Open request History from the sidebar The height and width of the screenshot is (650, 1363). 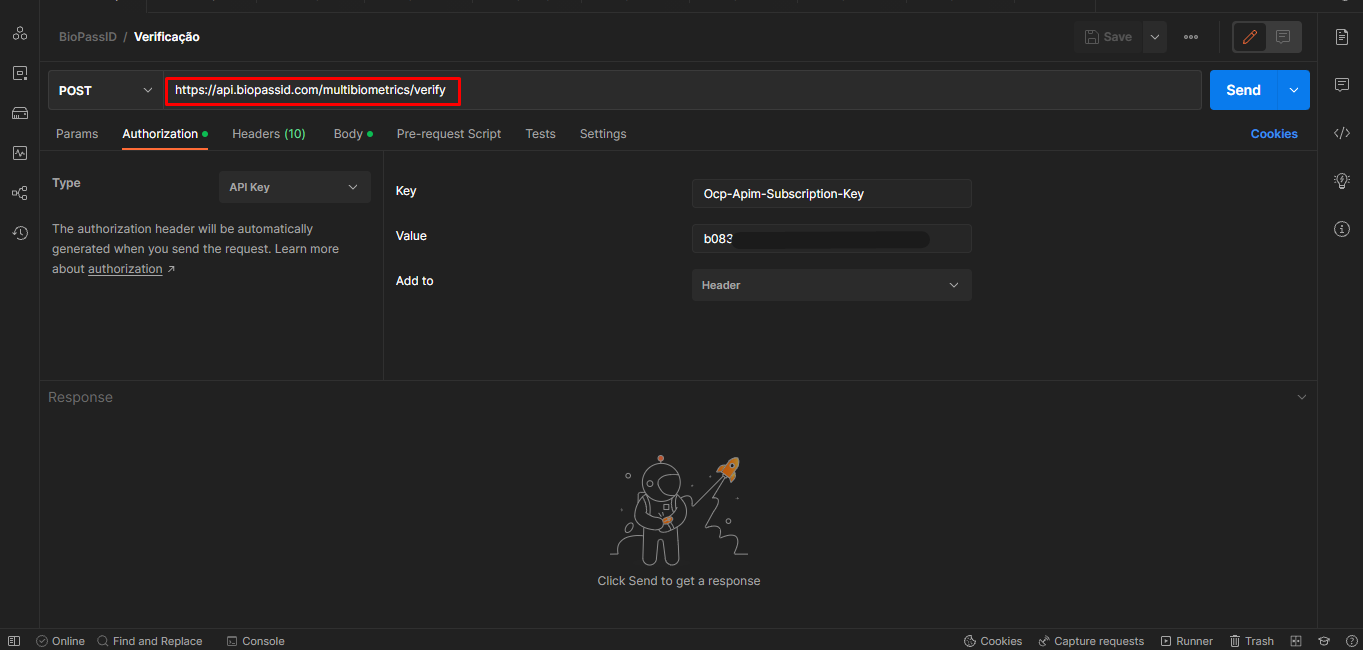pos(20,233)
